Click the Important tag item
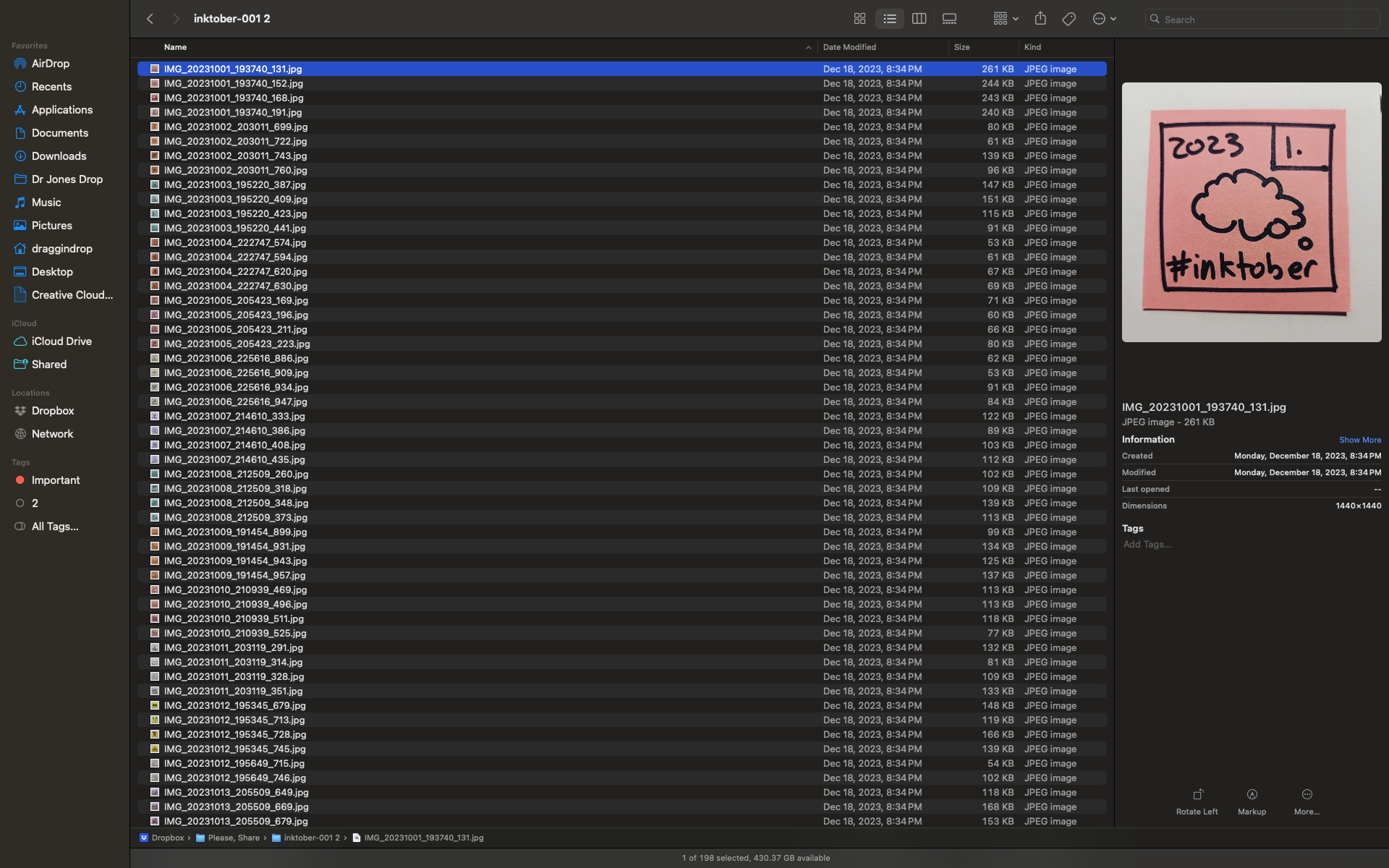Image resolution: width=1389 pixels, height=868 pixels. 55,480
